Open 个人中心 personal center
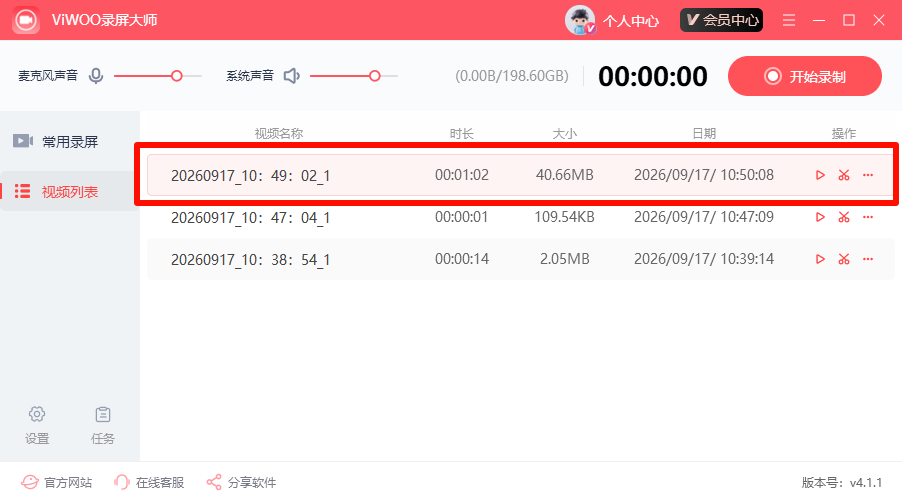Image resolution: width=902 pixels, height=502 pixels. 630,21
